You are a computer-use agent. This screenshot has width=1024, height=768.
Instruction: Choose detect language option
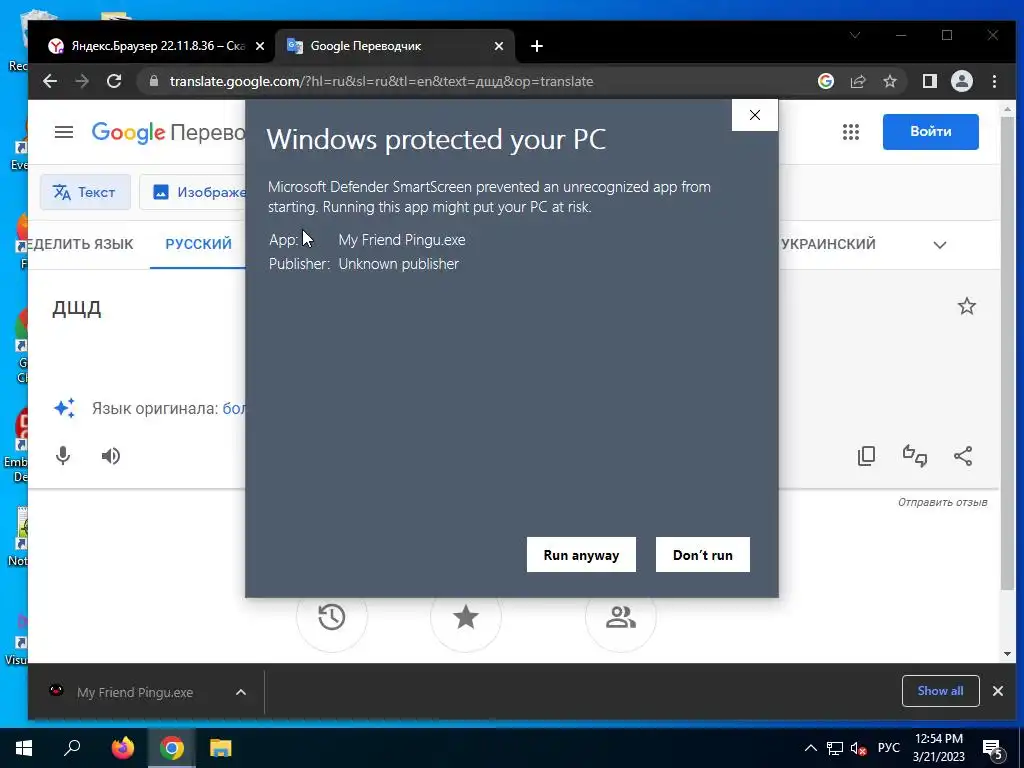(80, 244)
